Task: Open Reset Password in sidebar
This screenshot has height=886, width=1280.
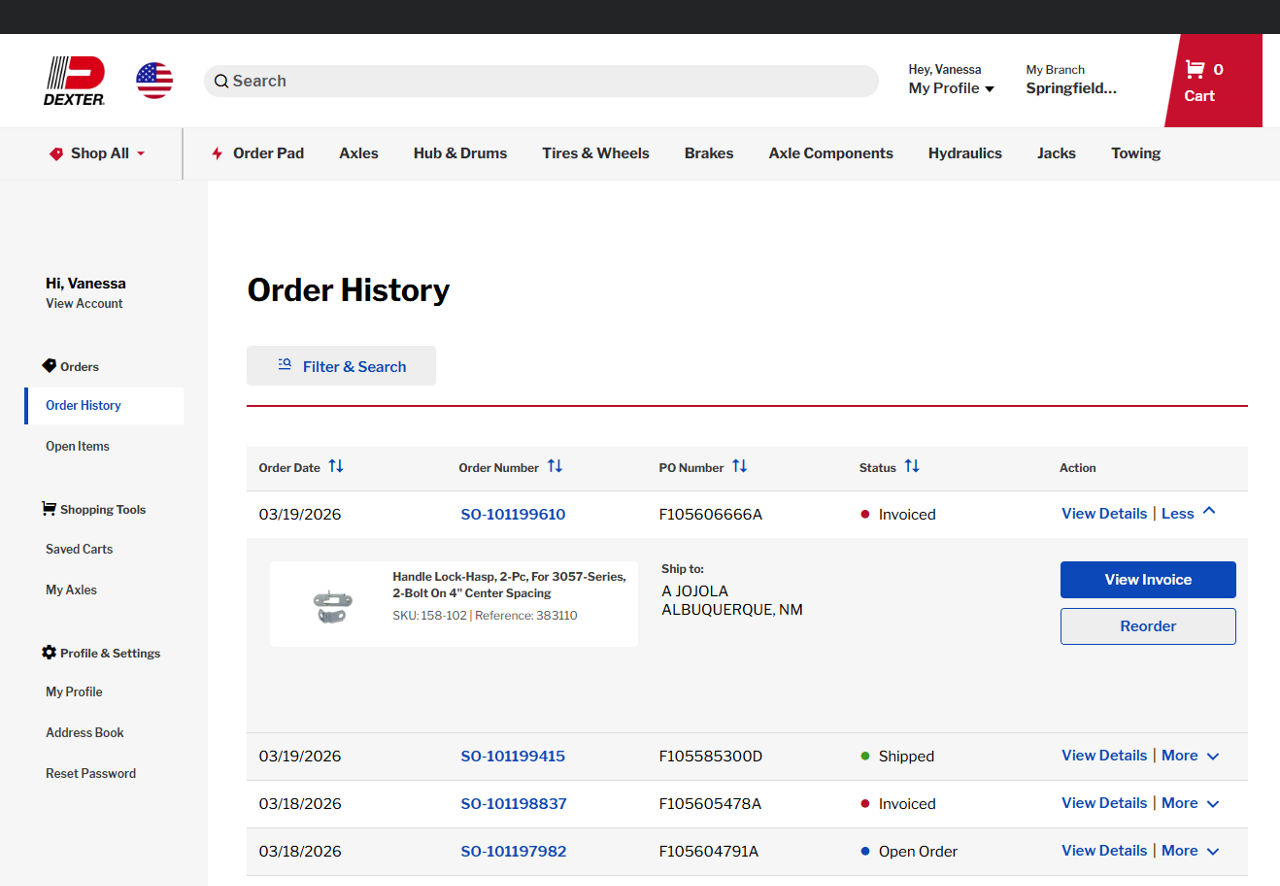Action: click(91, 774)
